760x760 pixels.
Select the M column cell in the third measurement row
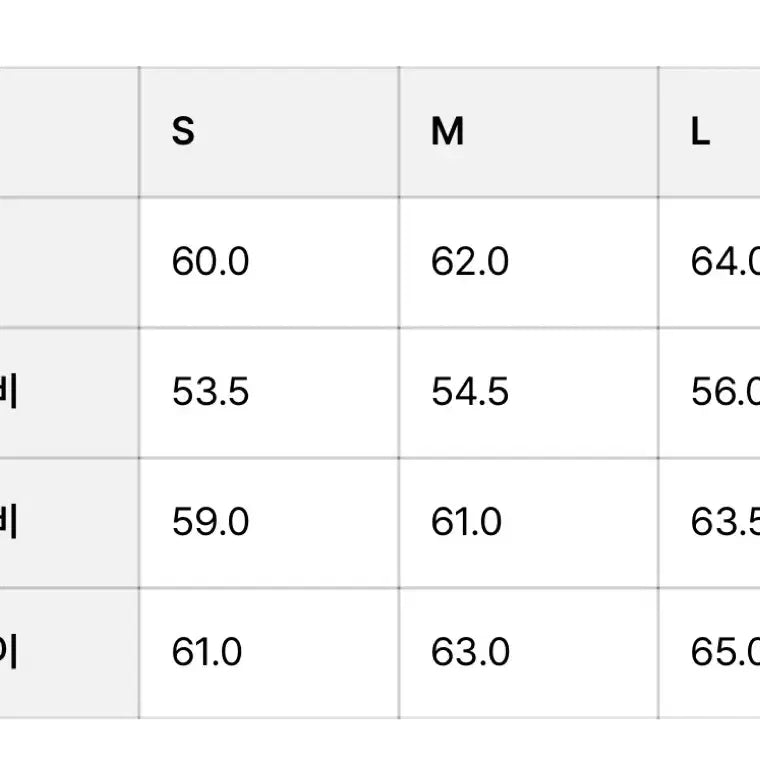[x=529, y=522]
